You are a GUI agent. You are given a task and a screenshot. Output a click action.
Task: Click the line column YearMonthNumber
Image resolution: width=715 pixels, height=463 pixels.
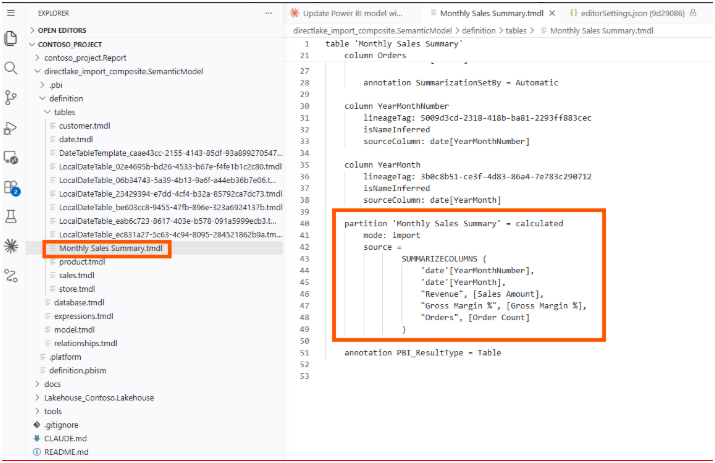click(396, 106)
